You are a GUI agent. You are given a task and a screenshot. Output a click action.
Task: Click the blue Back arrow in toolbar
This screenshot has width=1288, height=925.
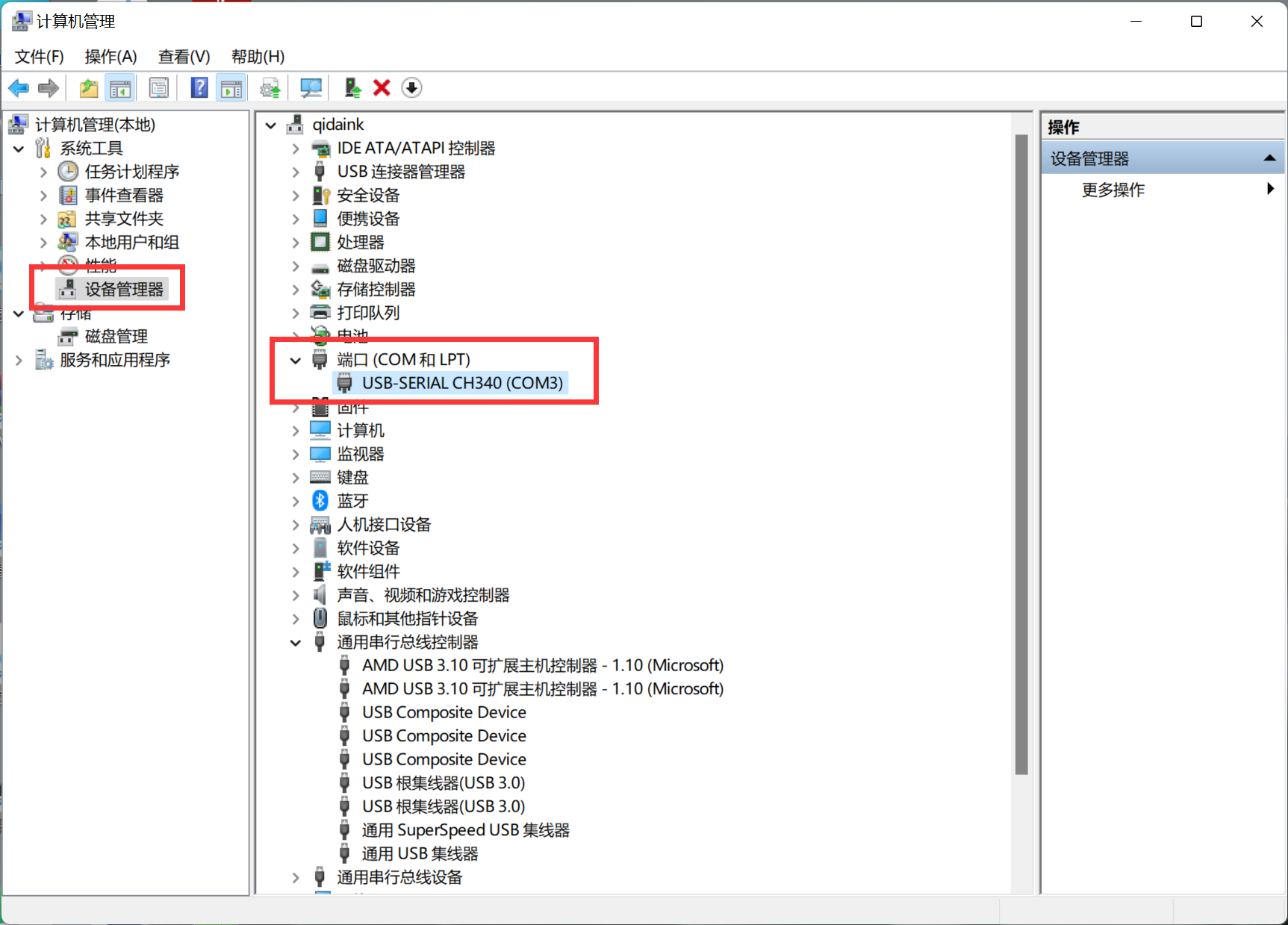[19, 88]
